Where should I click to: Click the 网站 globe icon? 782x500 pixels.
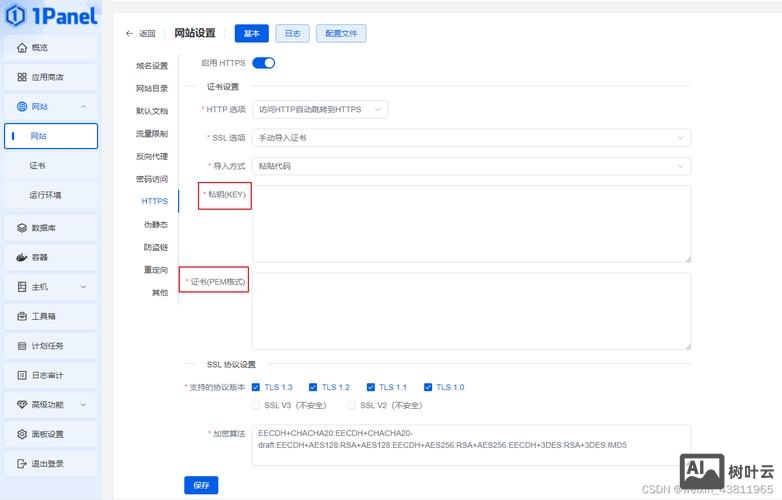pyautogui.click(x=21, y=107)
